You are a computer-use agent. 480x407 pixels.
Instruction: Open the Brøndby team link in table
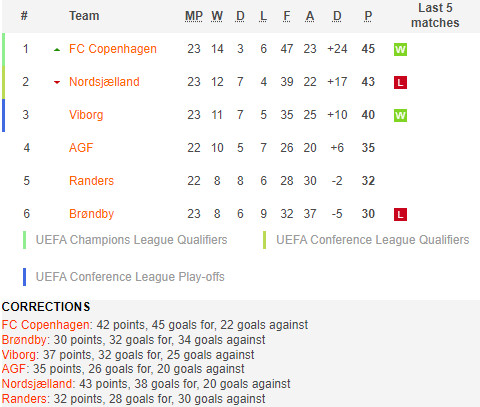(x=91, y=214)
